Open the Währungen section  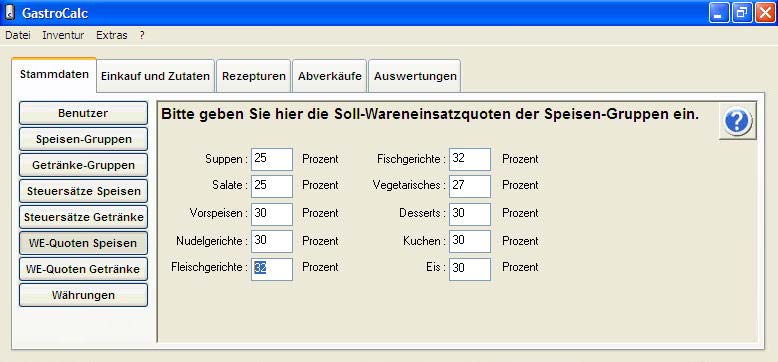[x=83, y=295]
